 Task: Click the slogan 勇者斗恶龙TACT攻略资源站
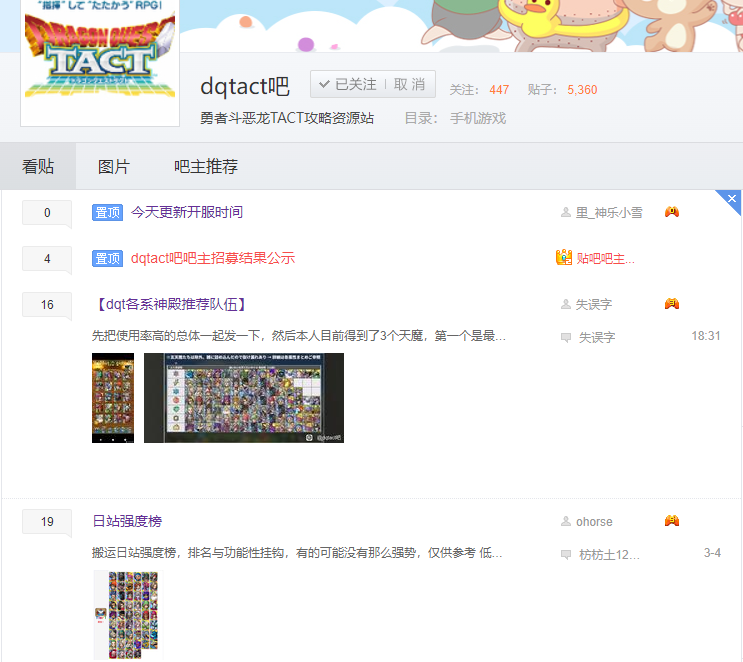[x=287, y=118]
